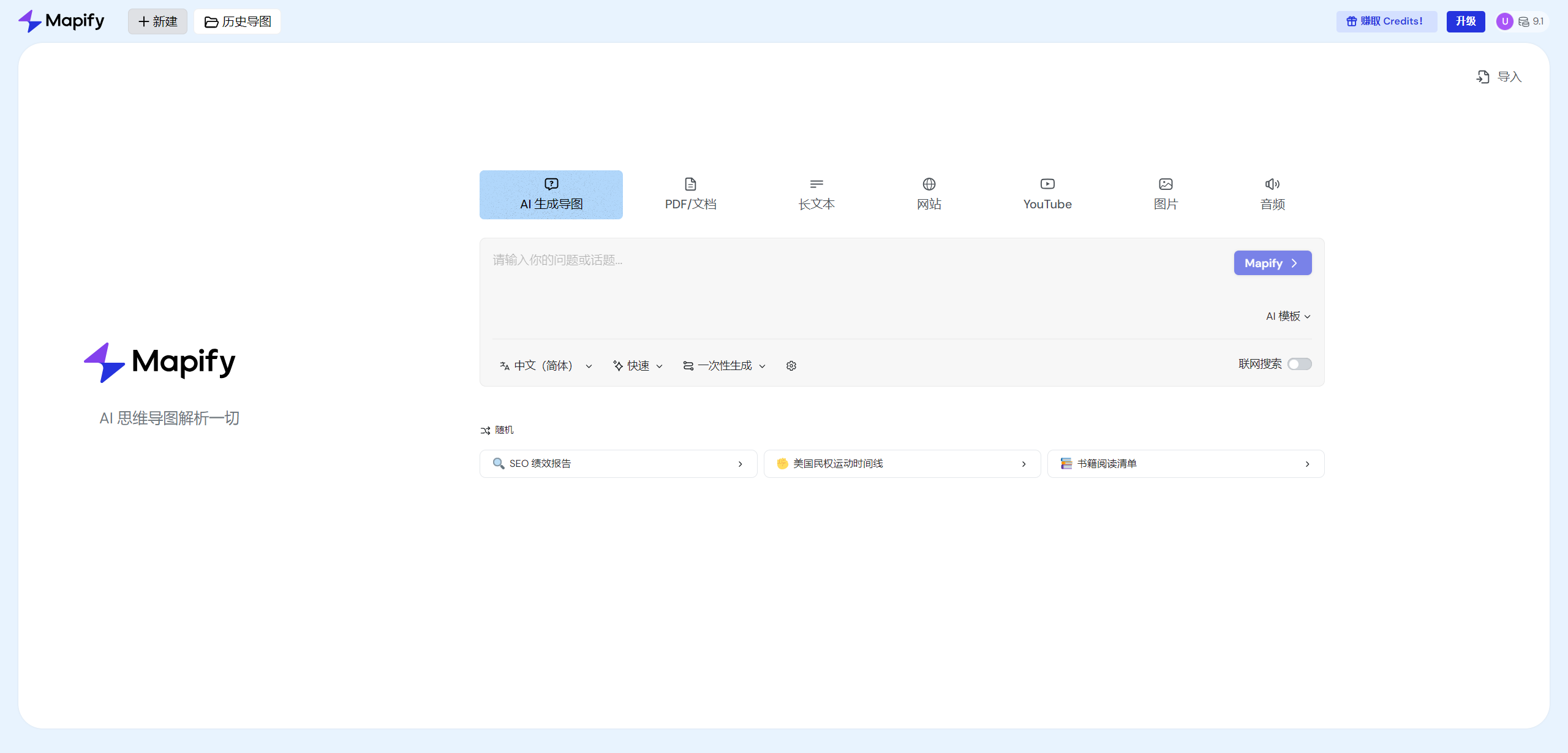Screen dimensions: 1568x753
Task: Open the 图片 image tab
Action: point(1166,194)
